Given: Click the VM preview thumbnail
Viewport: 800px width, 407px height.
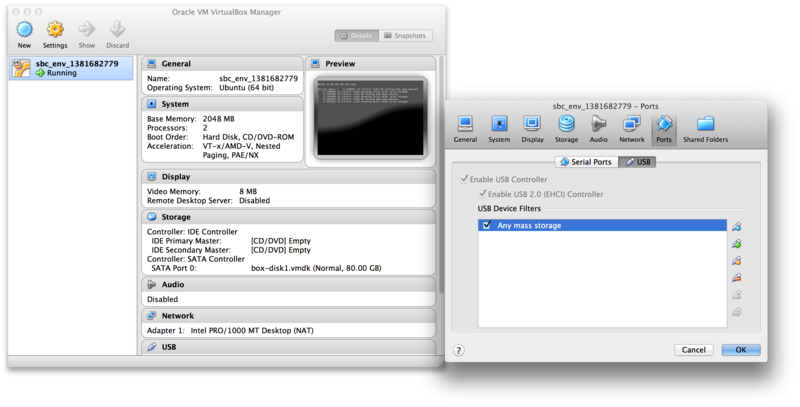Looking at the screenshot, I should tap(370, 118).
